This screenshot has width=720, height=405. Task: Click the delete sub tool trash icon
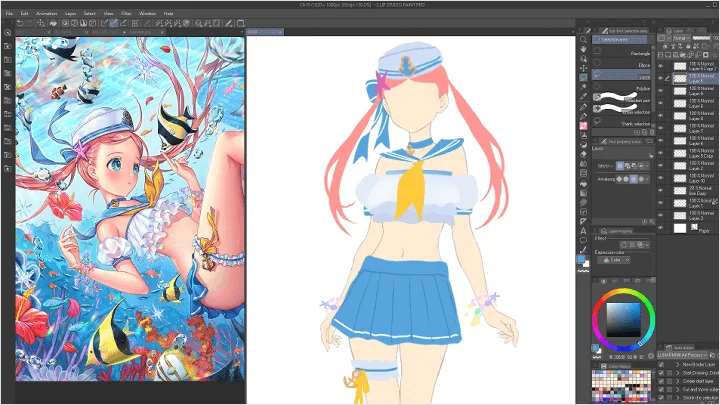[652, 133]
